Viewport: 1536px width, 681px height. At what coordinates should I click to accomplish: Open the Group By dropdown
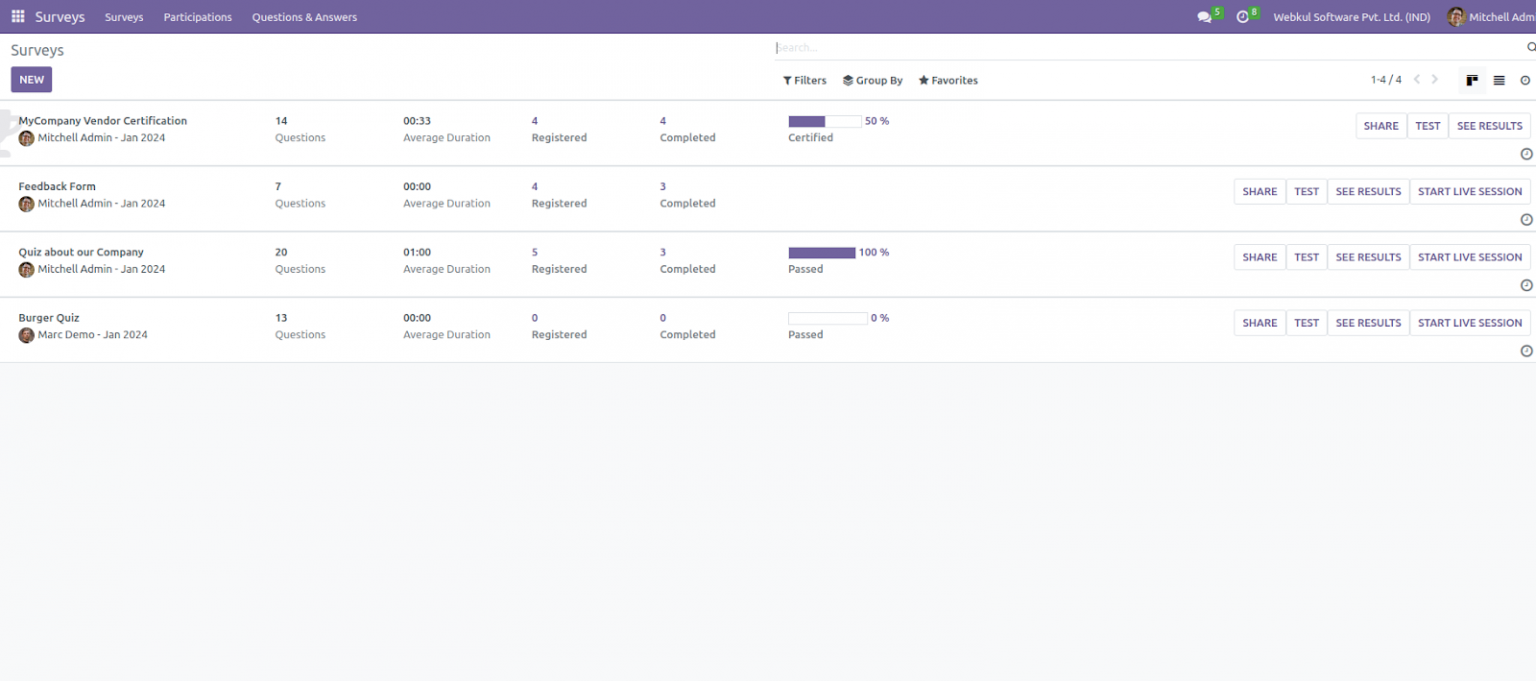(x=872, y=80)
